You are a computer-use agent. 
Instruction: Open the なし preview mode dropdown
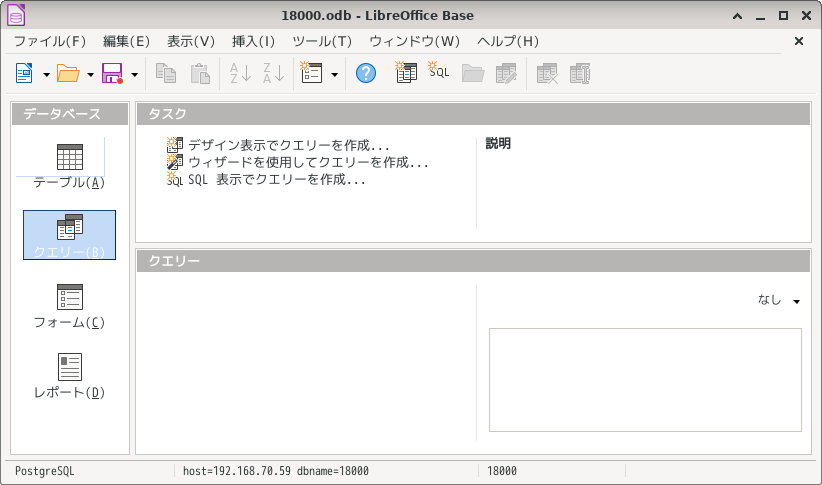click(x=778, y=300)
